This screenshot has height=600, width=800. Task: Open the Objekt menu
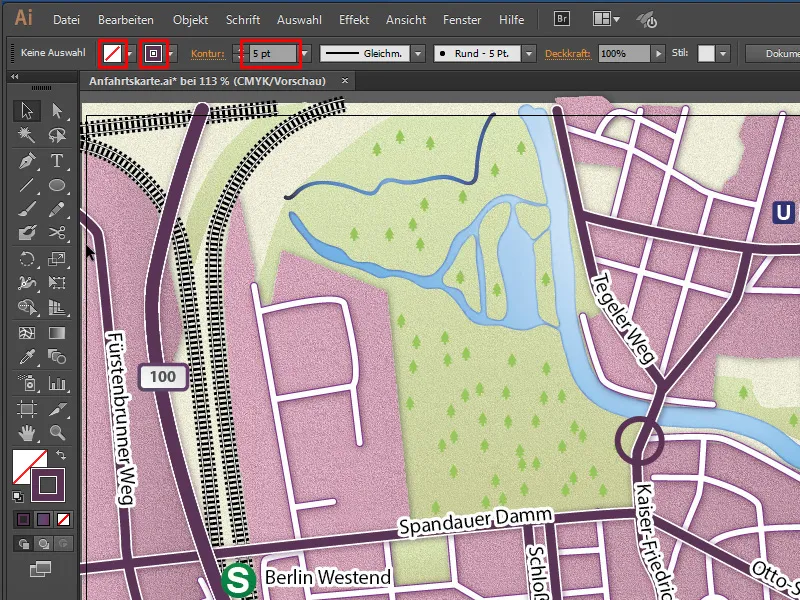click(190, 20)
